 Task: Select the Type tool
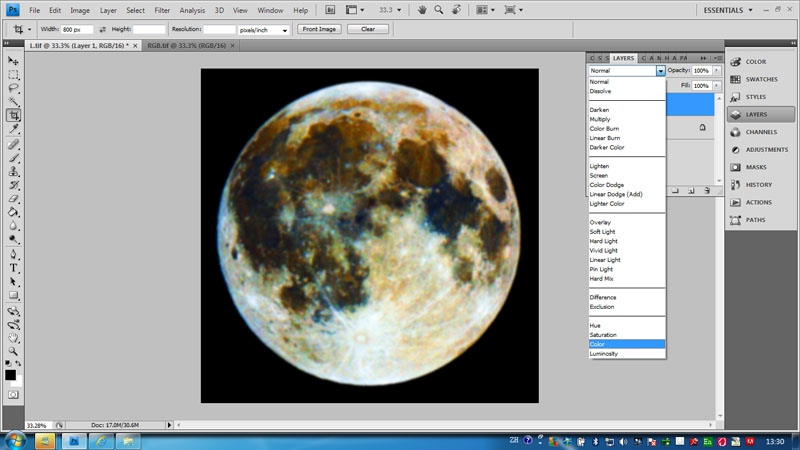[14, 268]
